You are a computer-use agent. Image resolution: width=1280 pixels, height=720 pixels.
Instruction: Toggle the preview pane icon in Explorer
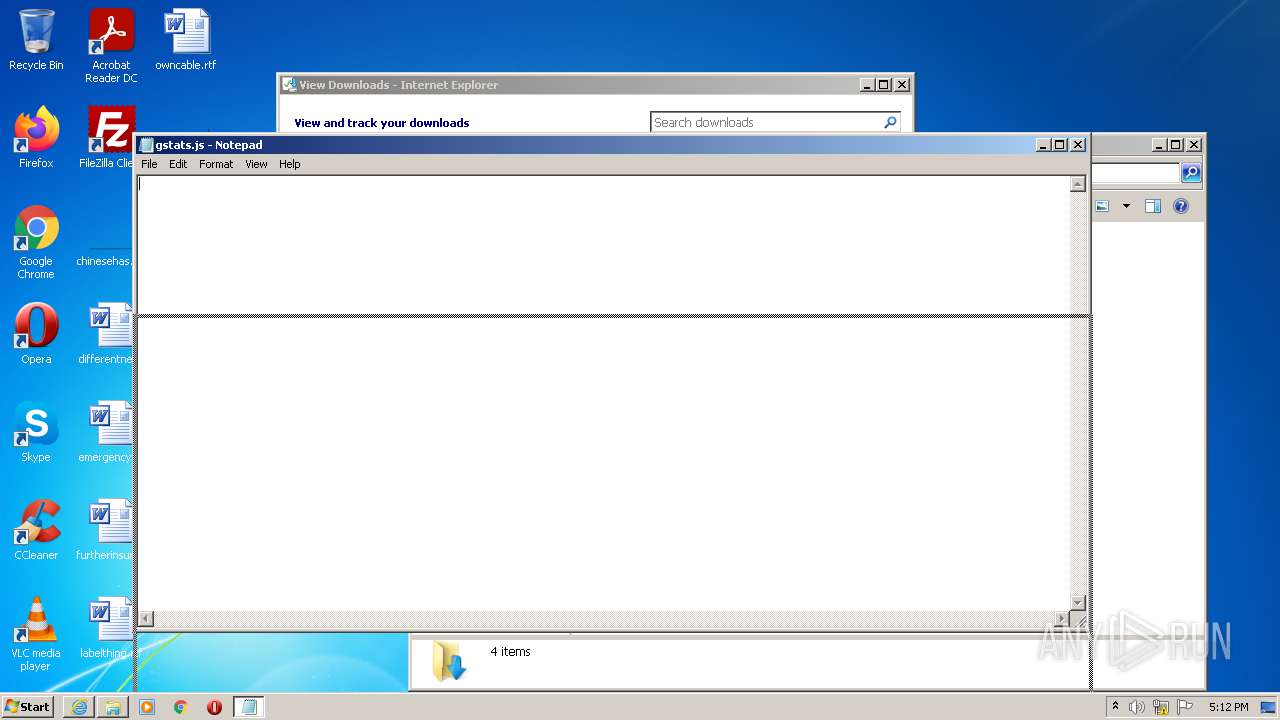(1153, 206)
